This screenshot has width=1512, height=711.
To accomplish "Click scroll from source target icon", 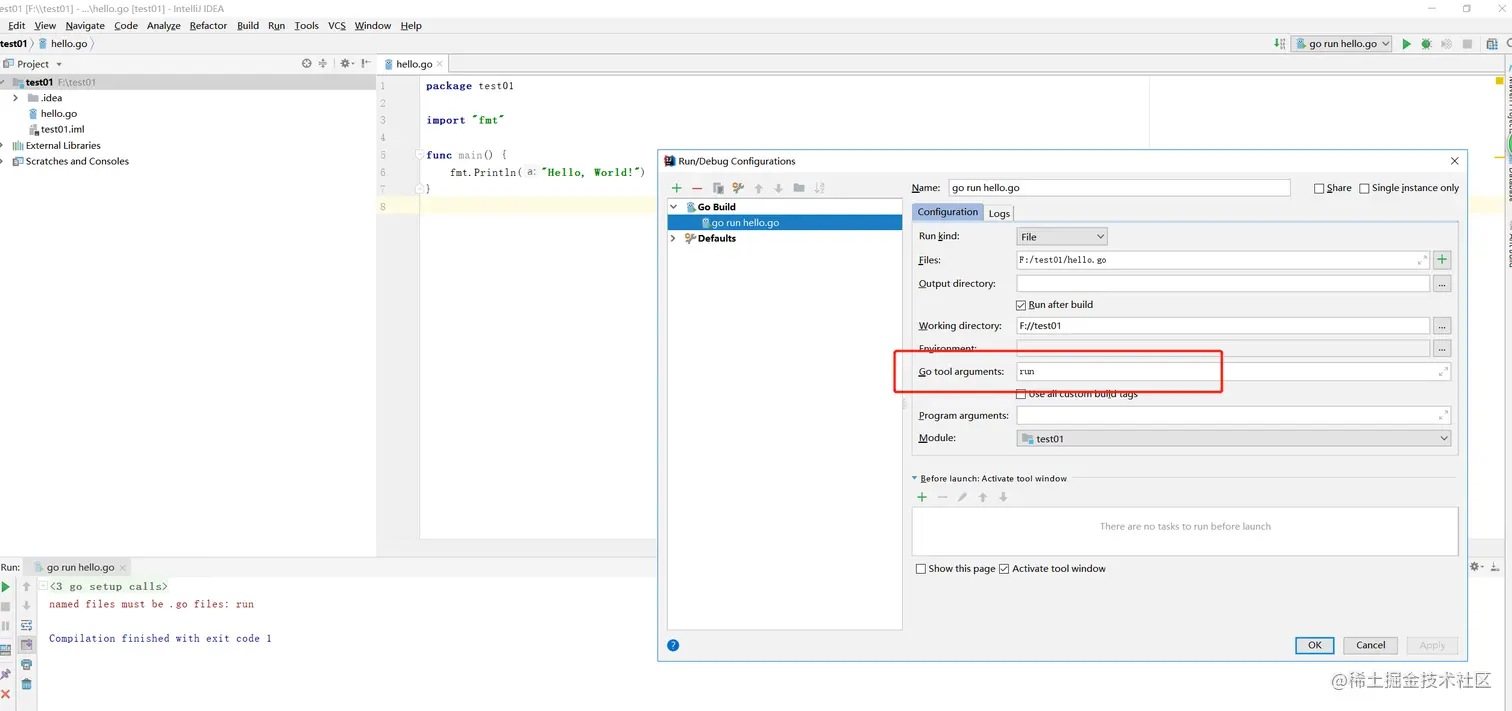I will [307, 63].
